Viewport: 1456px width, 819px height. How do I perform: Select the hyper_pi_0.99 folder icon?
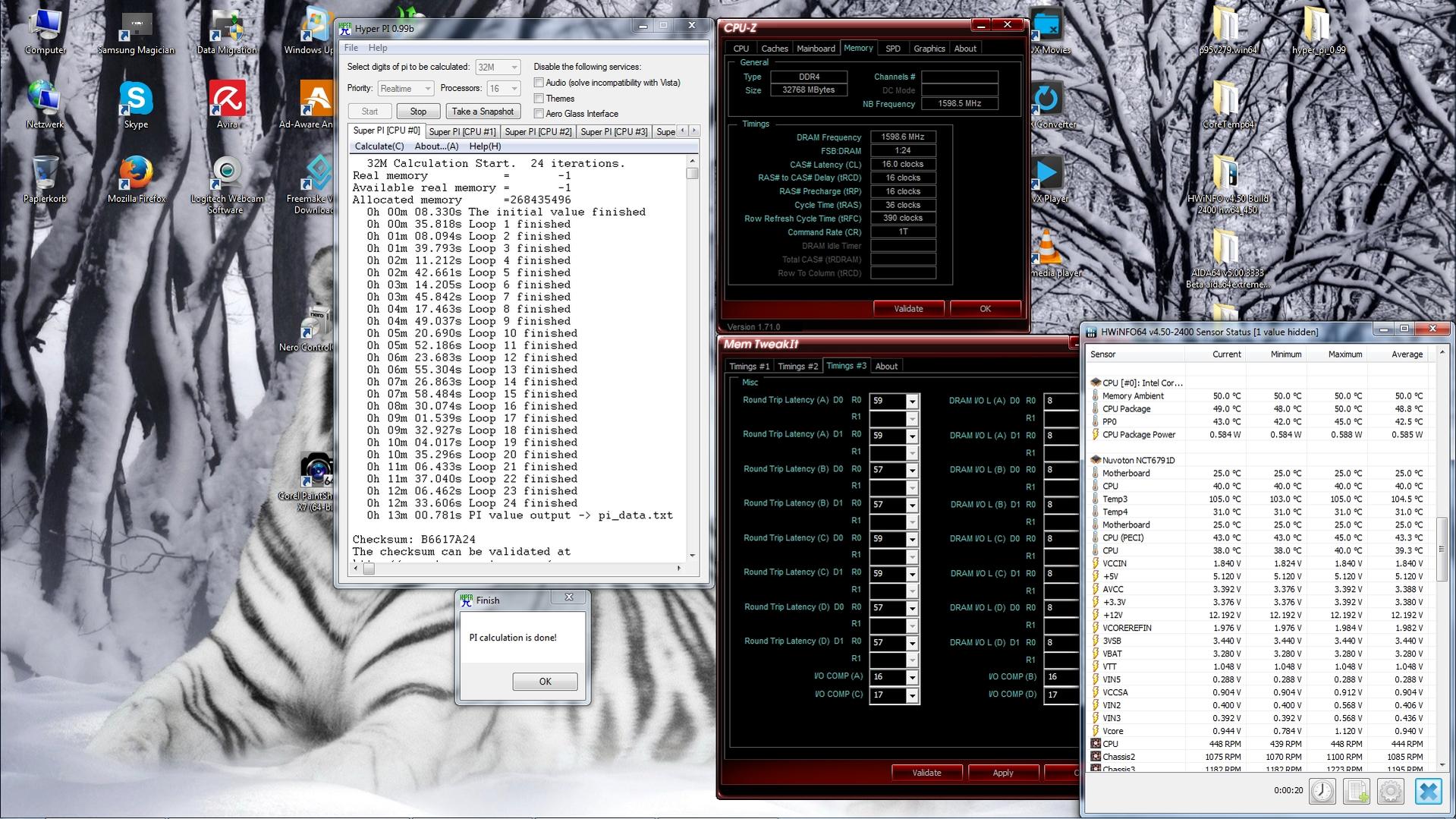click(1319, 30)
